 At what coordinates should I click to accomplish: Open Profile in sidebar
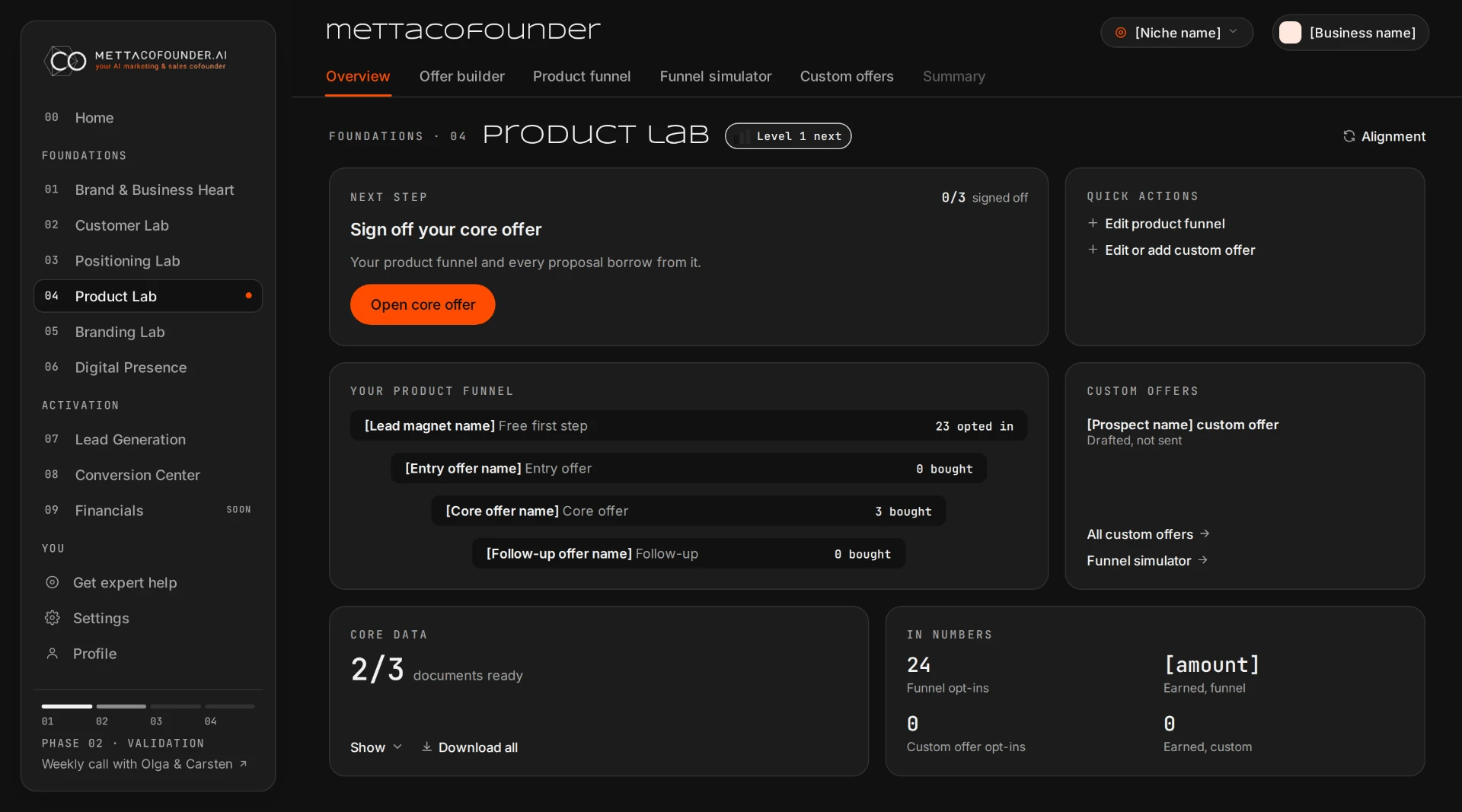[148, 654]
